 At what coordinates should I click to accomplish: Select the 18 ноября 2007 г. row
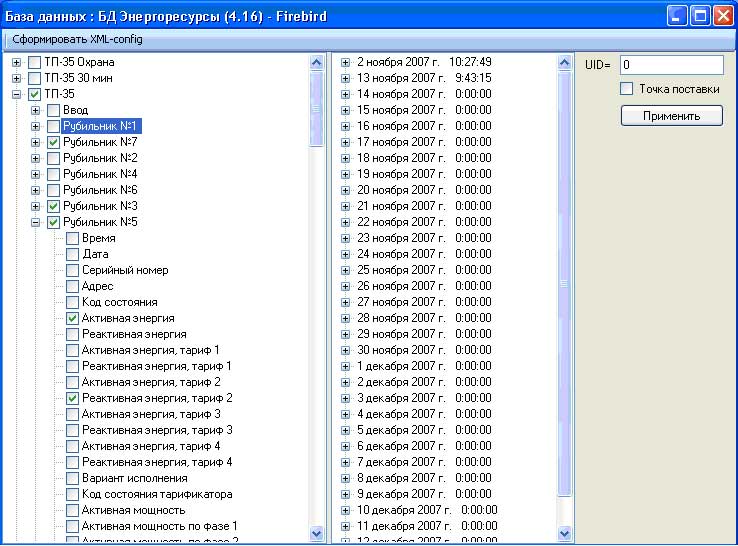coord(424,158)
